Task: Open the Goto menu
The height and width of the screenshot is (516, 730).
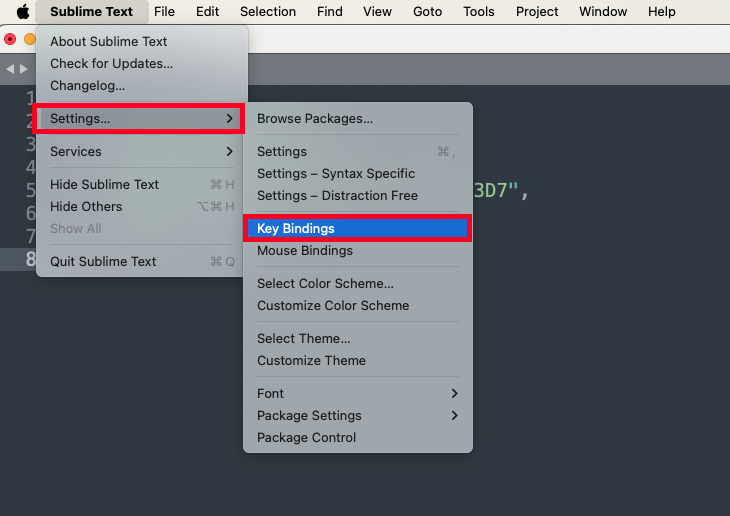Action: tap(427, 11)
